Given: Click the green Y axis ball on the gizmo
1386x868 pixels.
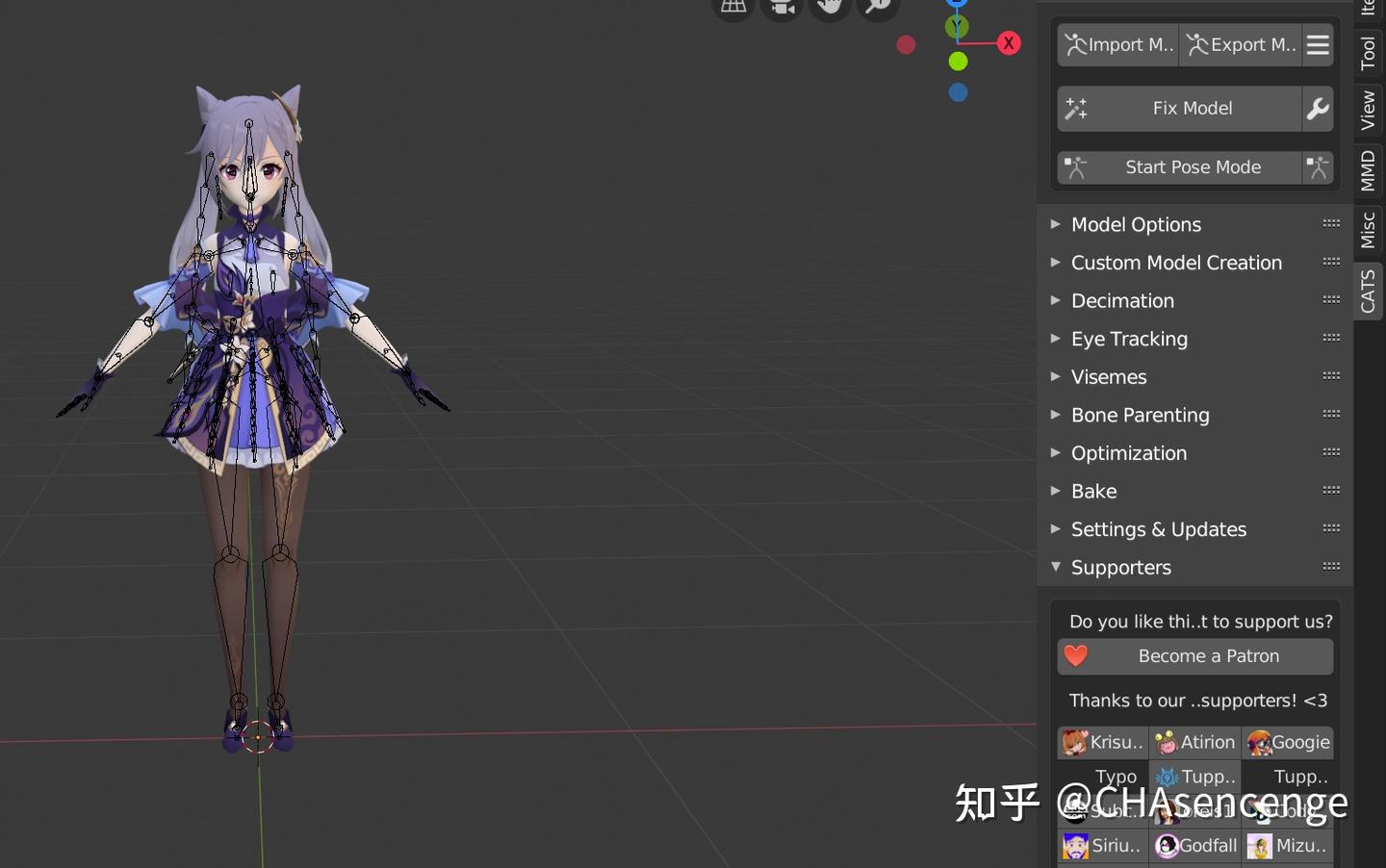Looking at the screenshot, I should pyautogui.click(x=957, y=26).
